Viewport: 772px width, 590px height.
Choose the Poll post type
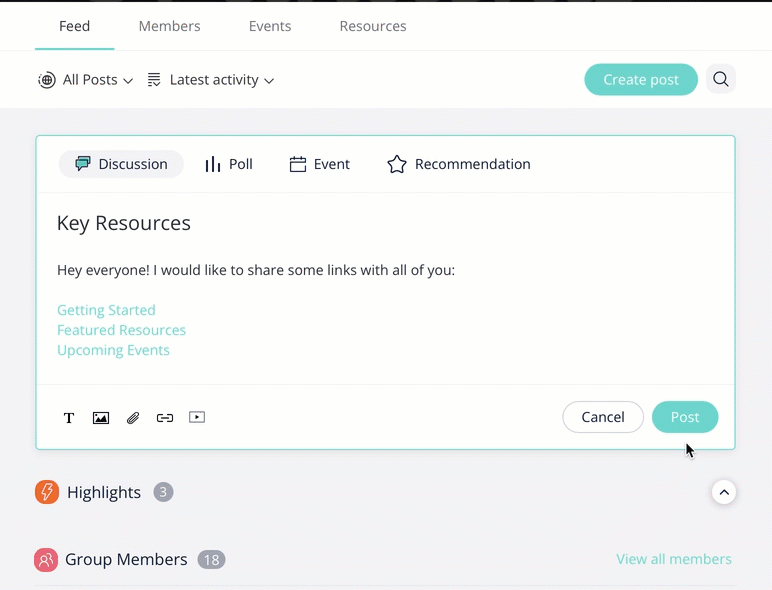coord(229,164)
